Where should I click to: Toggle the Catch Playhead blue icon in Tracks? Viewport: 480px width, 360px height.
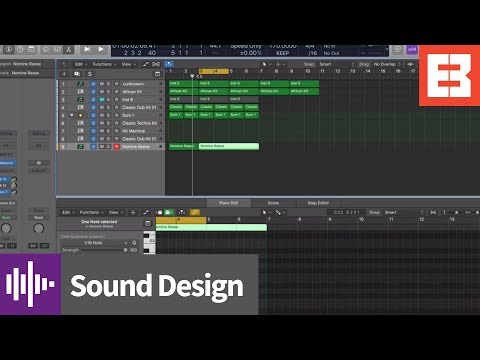point(169,64)
